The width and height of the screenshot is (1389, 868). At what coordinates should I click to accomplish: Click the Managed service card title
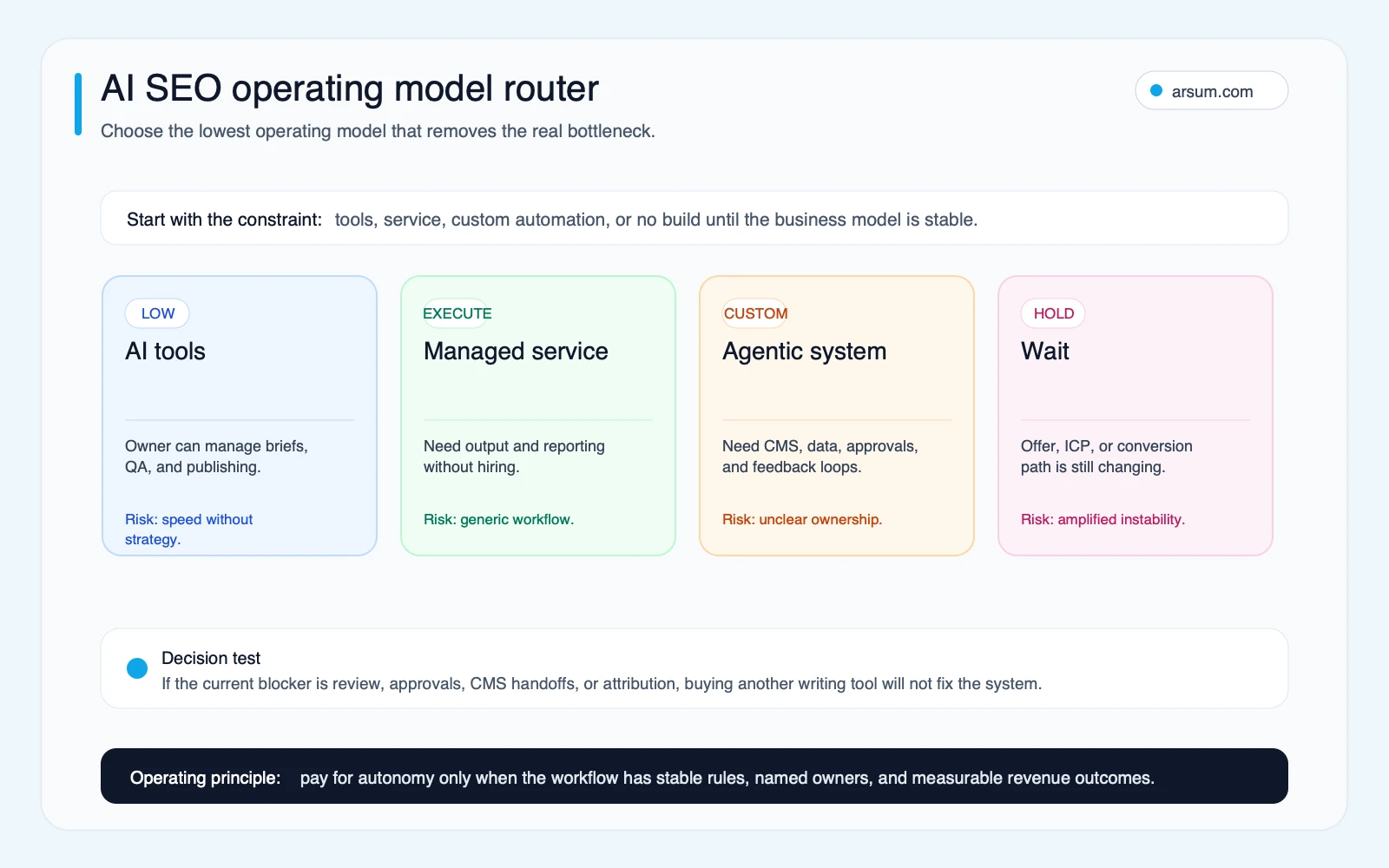(516, 352)
